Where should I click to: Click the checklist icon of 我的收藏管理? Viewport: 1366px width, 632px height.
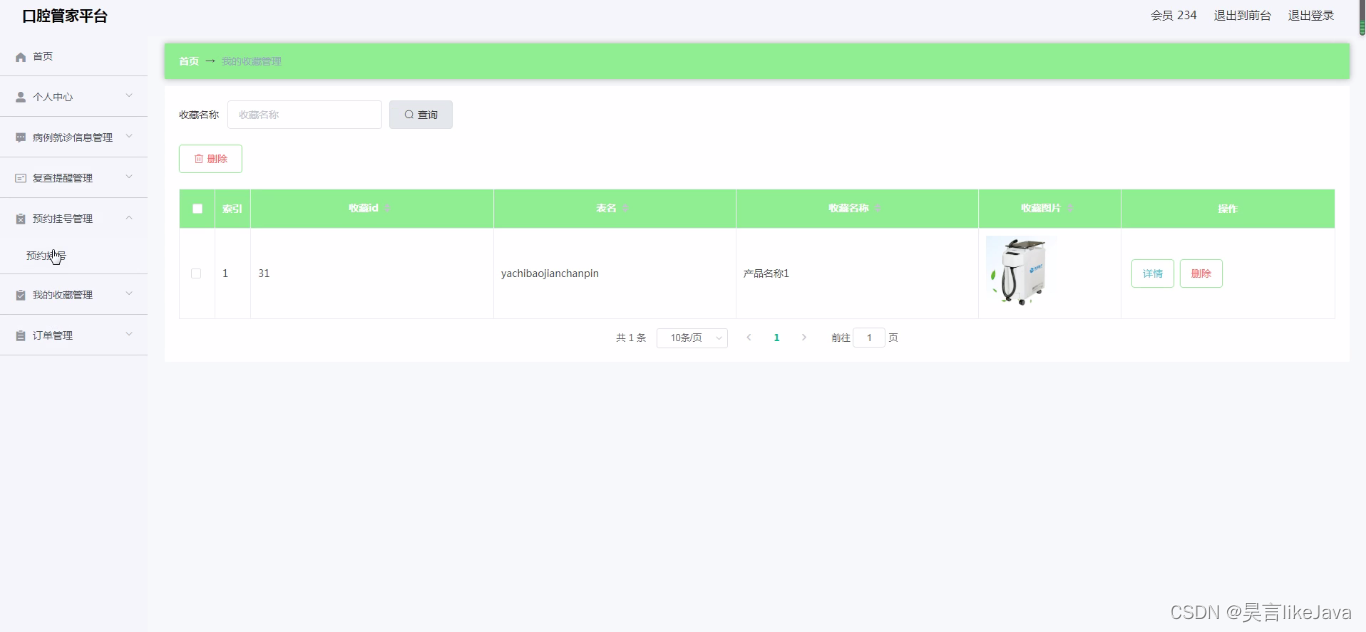coord(20,295)
